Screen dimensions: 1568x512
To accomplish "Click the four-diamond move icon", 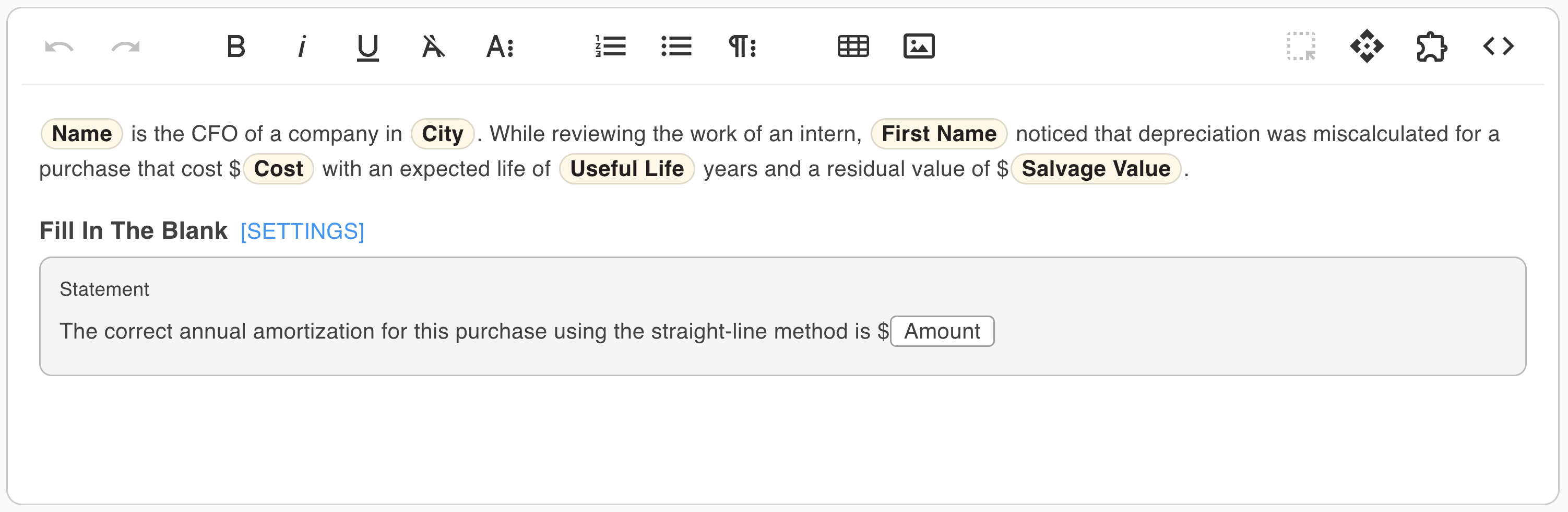I will tap(1367, 46).
